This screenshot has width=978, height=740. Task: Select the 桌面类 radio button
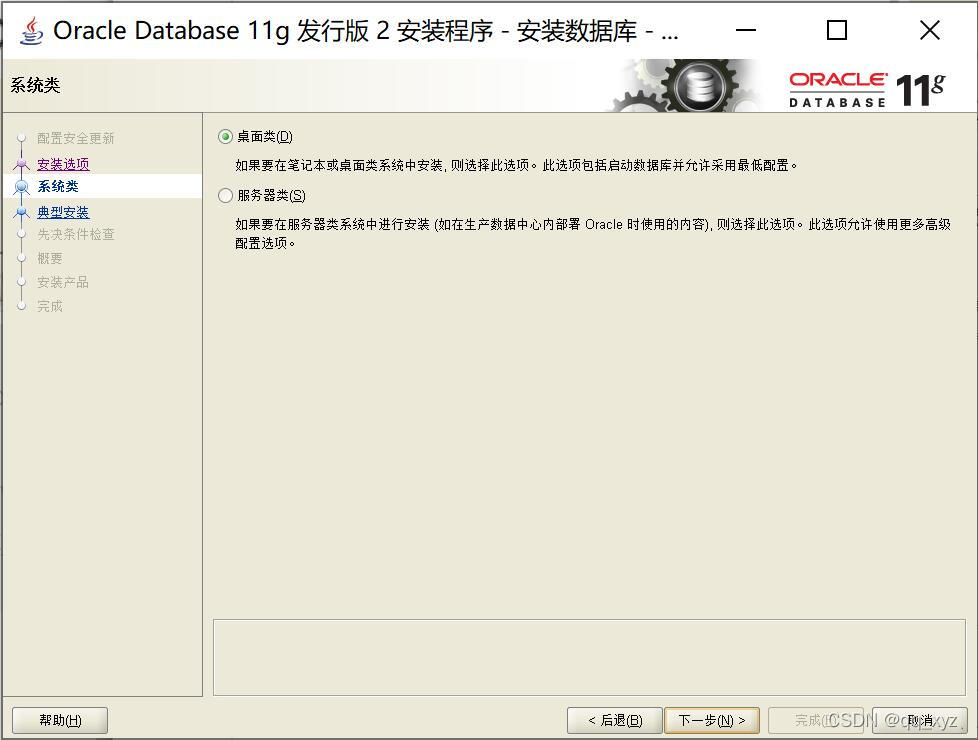(x=224, y=136)
